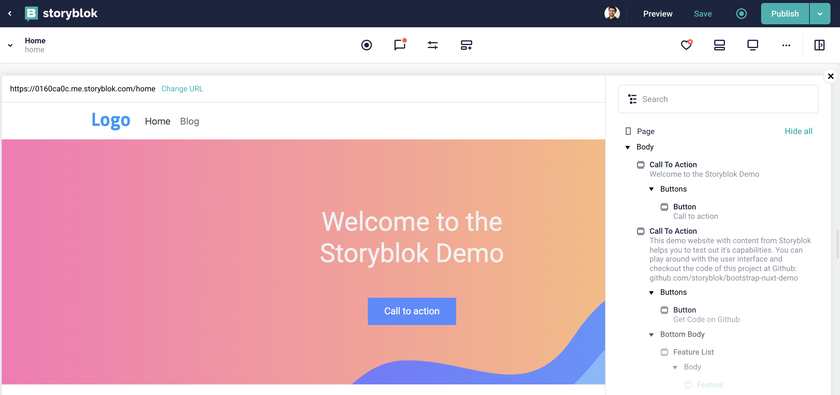Click the block icon beside Feature List

[664, 352]
